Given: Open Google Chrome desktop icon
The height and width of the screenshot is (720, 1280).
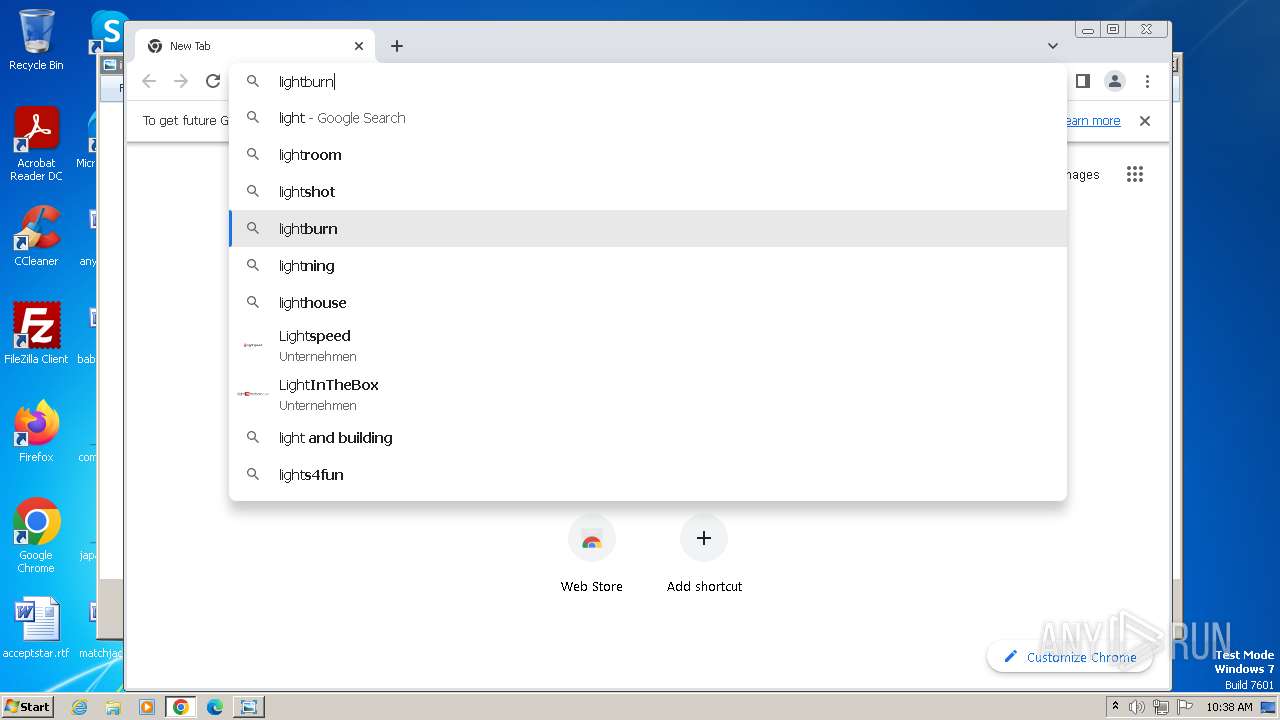Looking at the screenshot, I should point(36,536).
